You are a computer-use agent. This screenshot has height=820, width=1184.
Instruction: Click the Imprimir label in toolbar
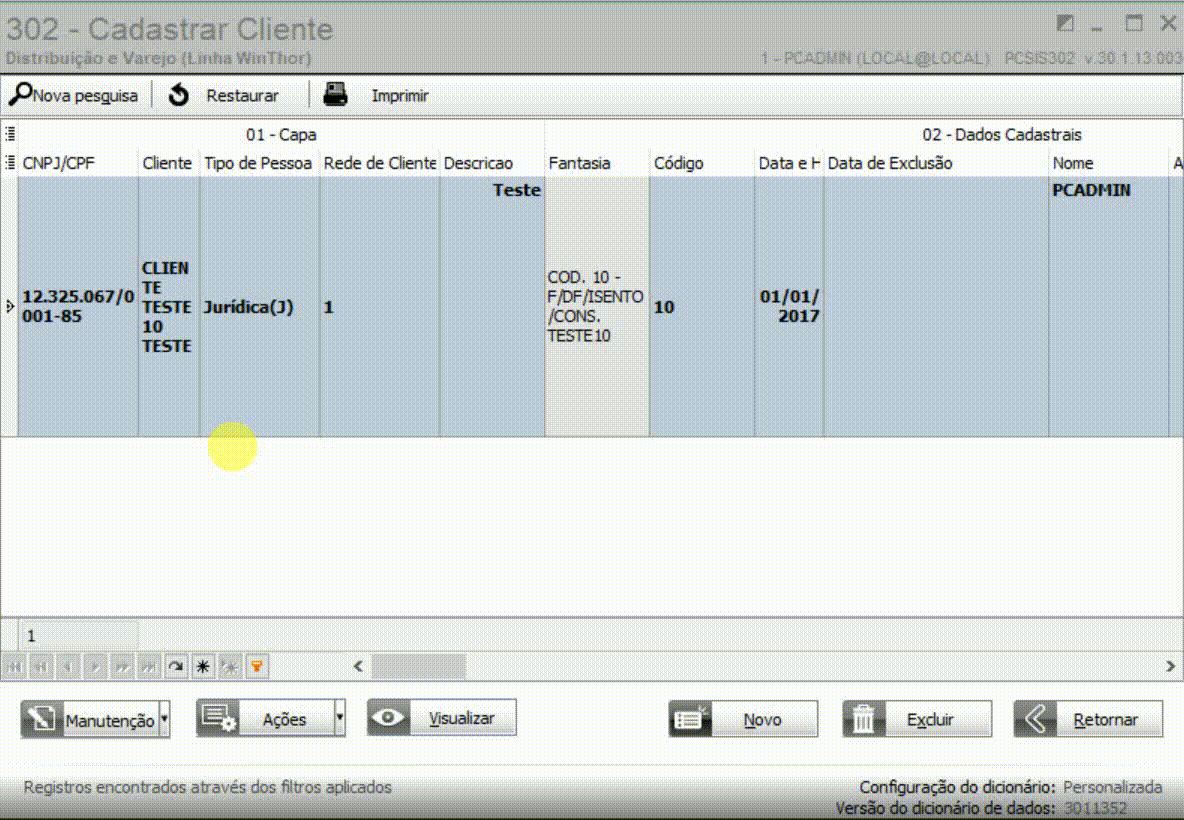(x=399, y=96)
